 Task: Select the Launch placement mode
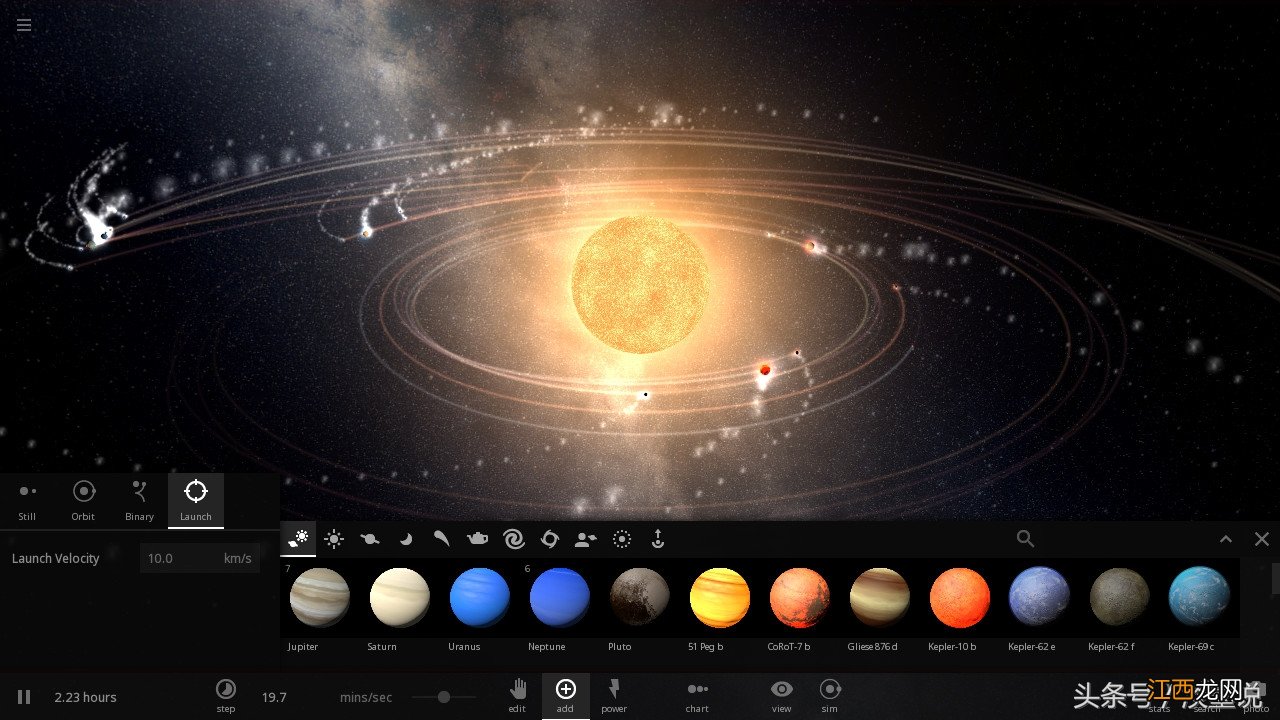pyautogui.click(x=196, y=499)
